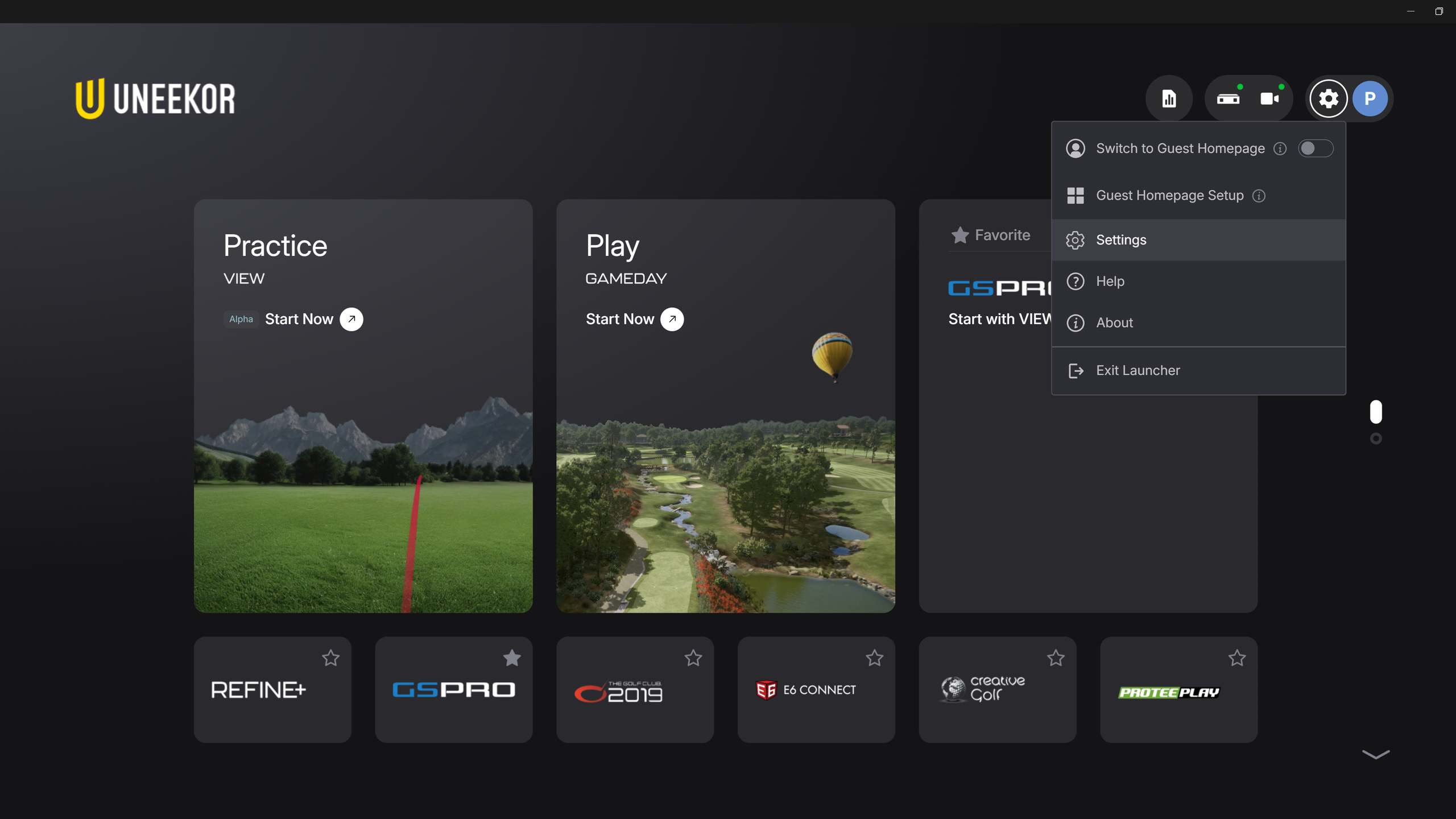
Task: Click the camera status icon
Action: (x=1269, y=99)
